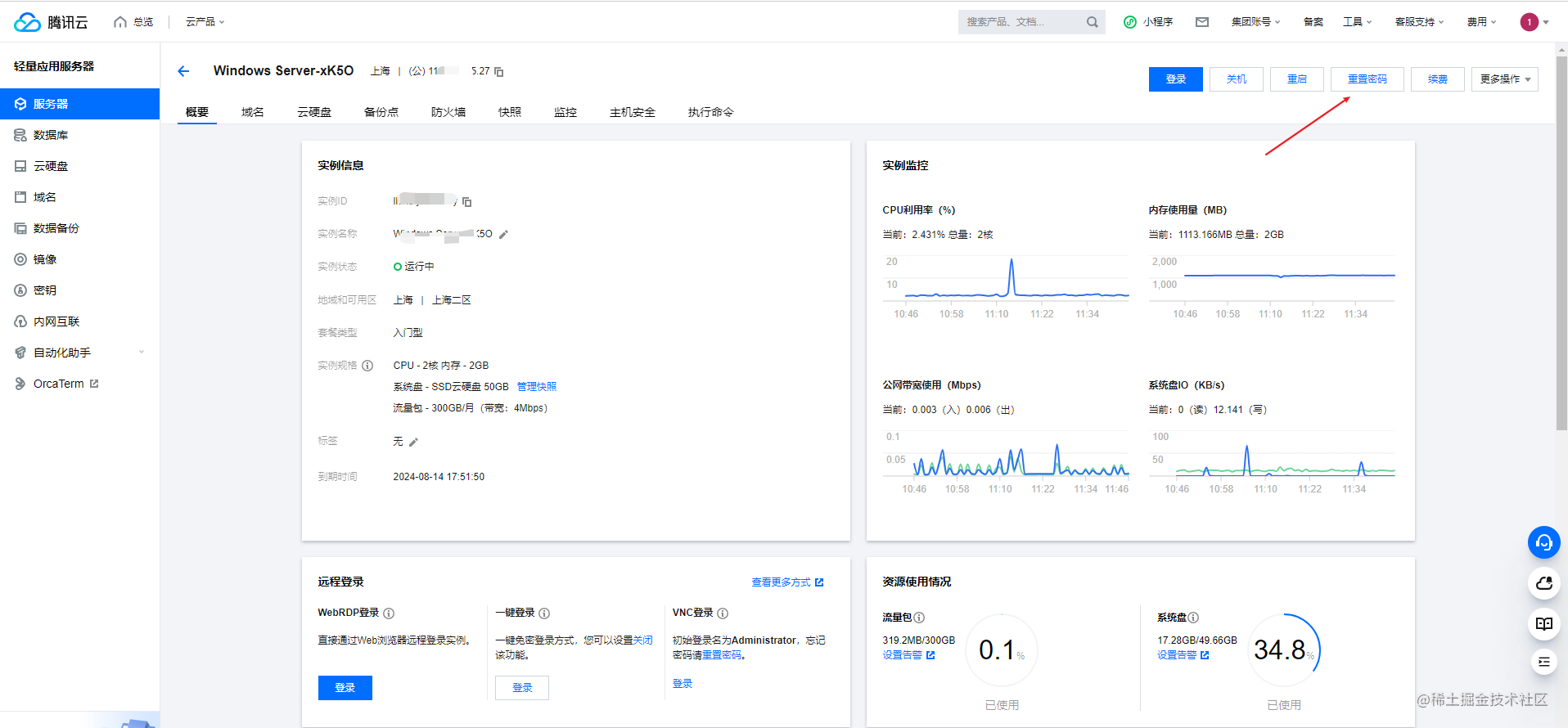The image size is (1568, 728).
Task: Expand the 费用 dropdown
Action: point(1481,22)
